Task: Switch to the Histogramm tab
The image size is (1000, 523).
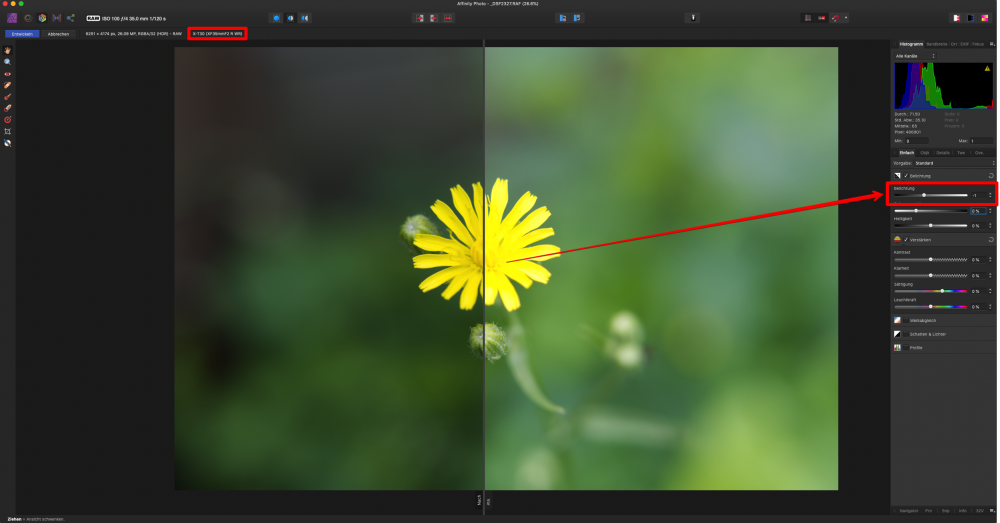Action: [x=911, y=44]
